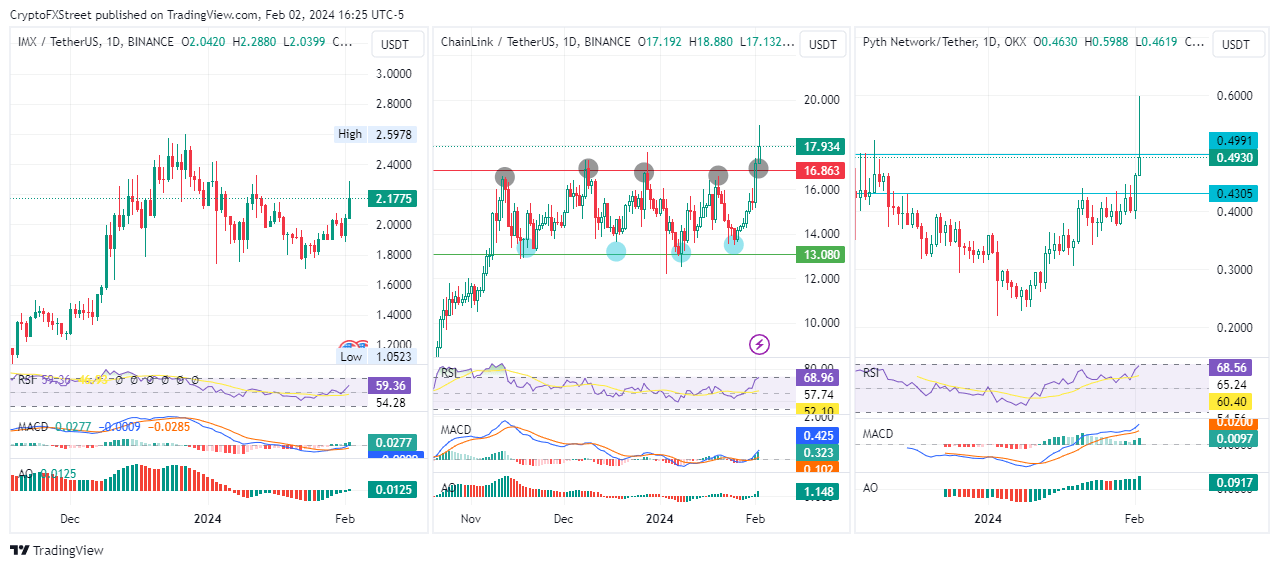This screenshot has width=1279, height=568.
Task: Select the 2.1775 current price label
Action: click(x=391, y=199)
